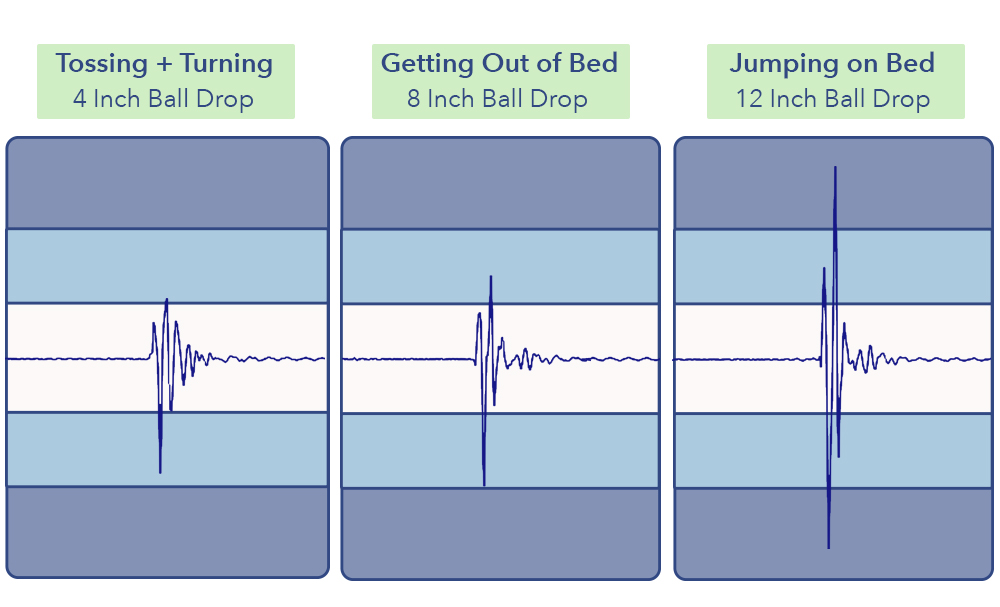
Task: Click bottom dark band of Jumping on Bed chart
Action: coord(910,532)
